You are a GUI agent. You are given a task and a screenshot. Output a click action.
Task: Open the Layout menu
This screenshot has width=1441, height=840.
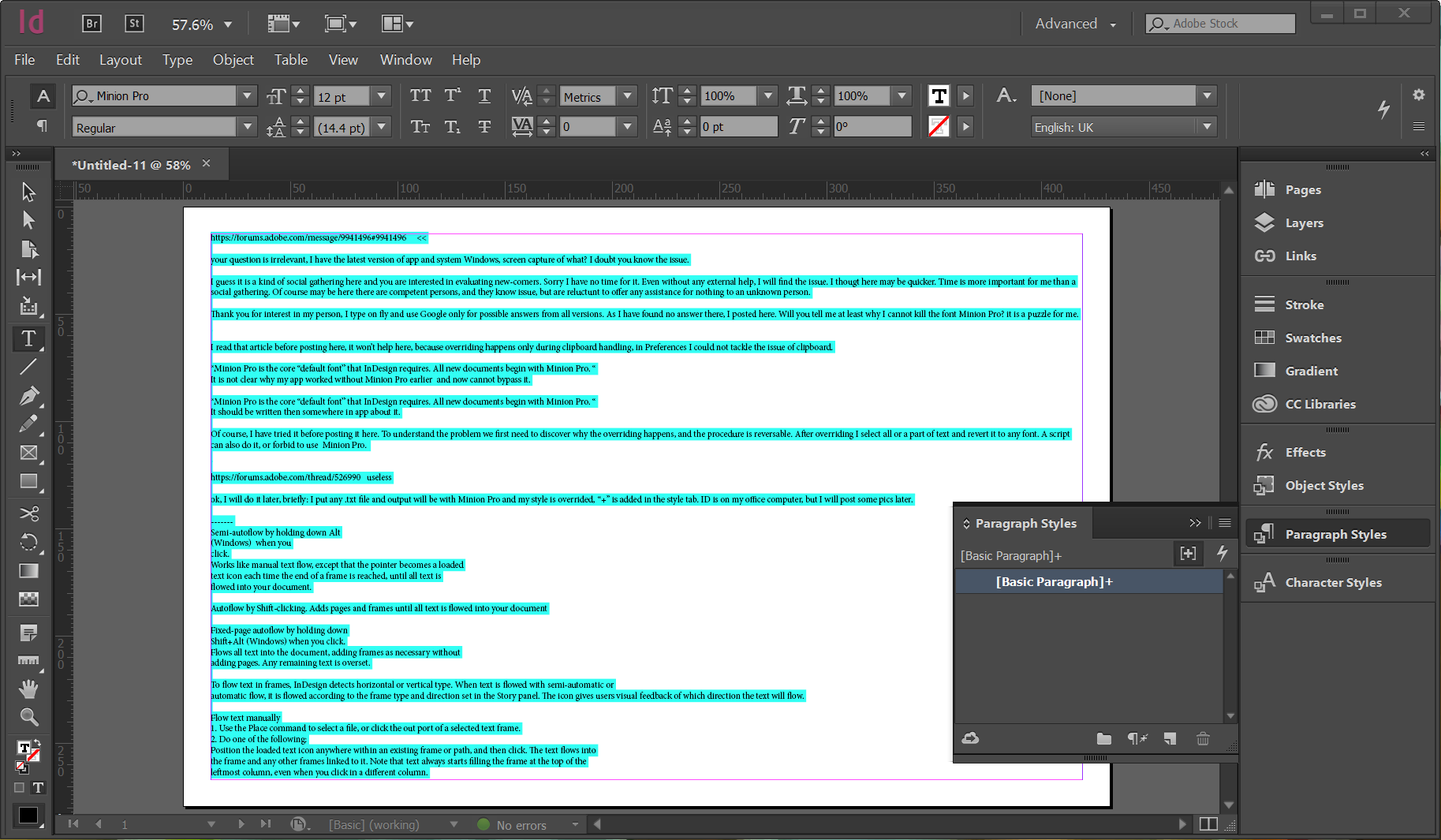tap(121, 59)
